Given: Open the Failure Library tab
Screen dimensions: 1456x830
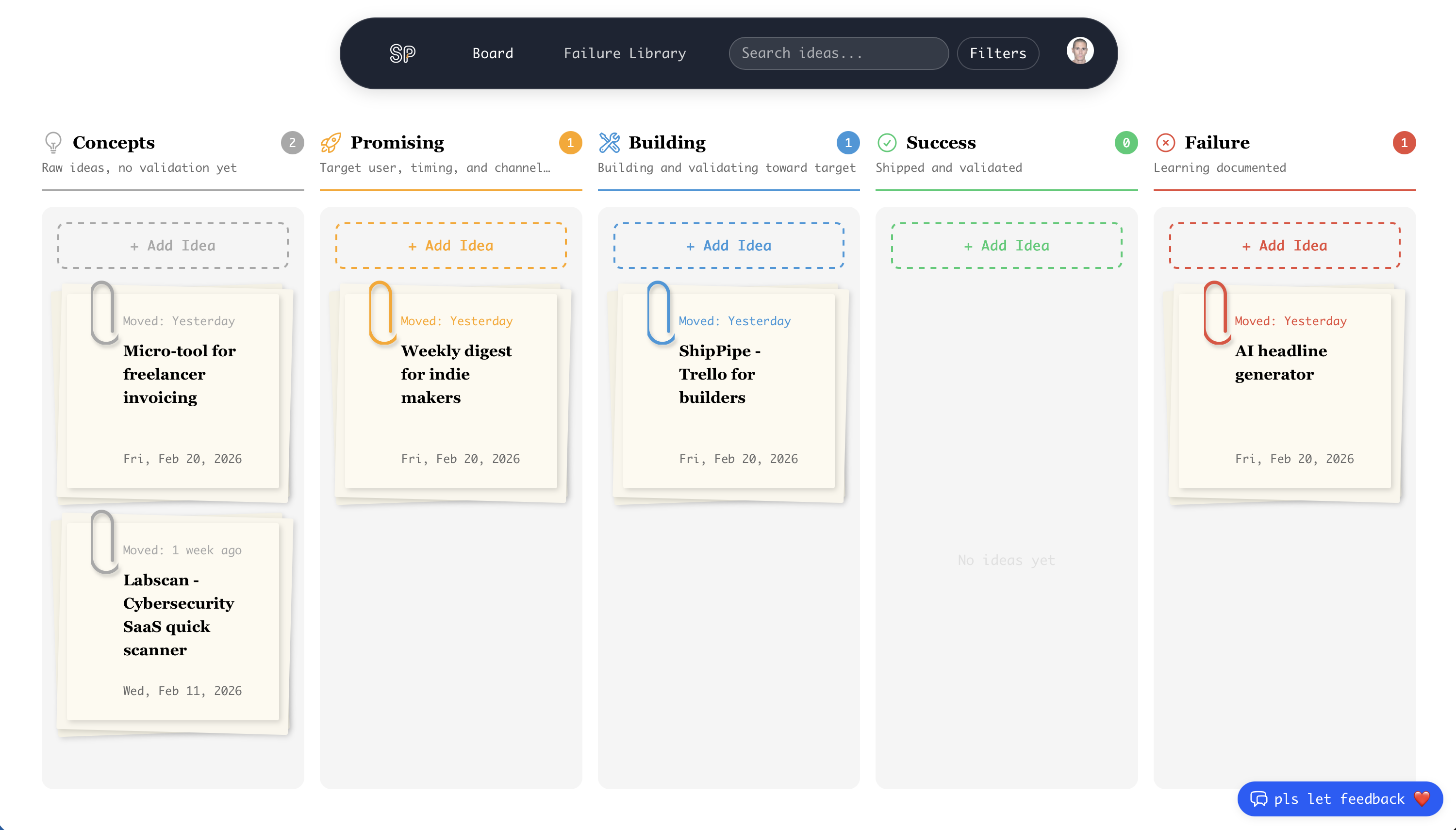Looking at the screenshot, I should 625,53.
